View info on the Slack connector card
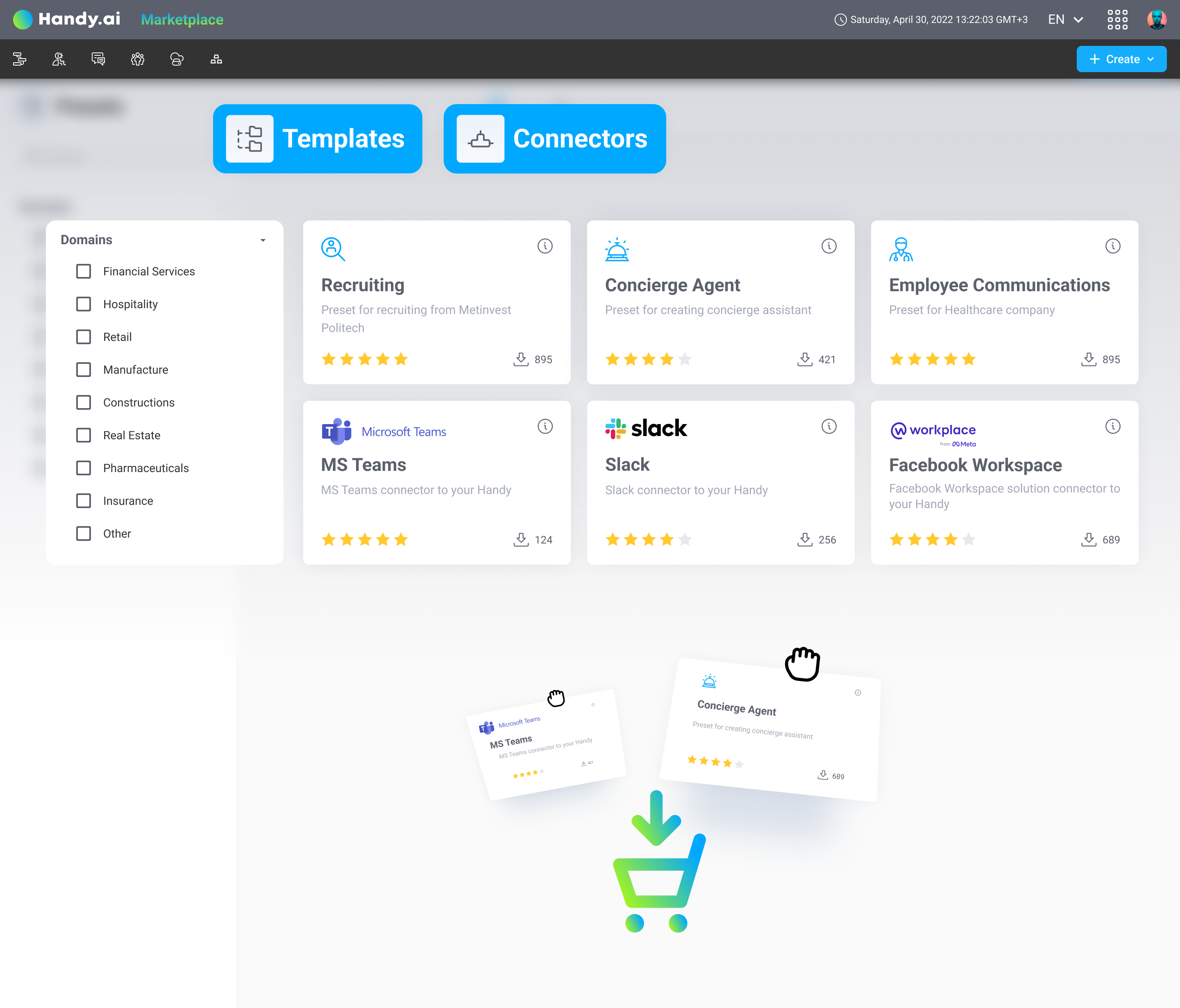Screen dimensions: 1180x1008 pos(828,426)
